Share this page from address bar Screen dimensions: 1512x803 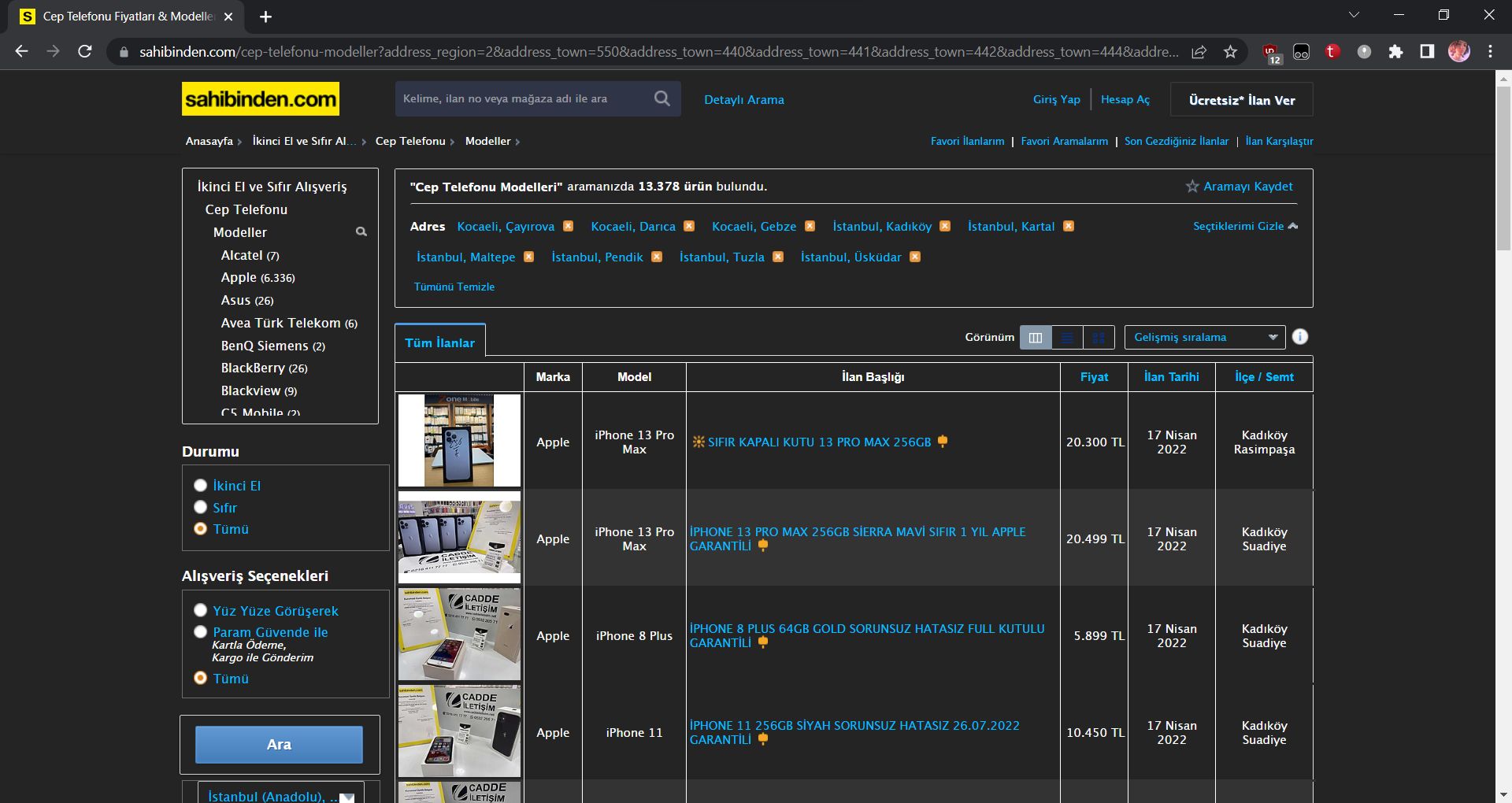tap(1199, 52)
